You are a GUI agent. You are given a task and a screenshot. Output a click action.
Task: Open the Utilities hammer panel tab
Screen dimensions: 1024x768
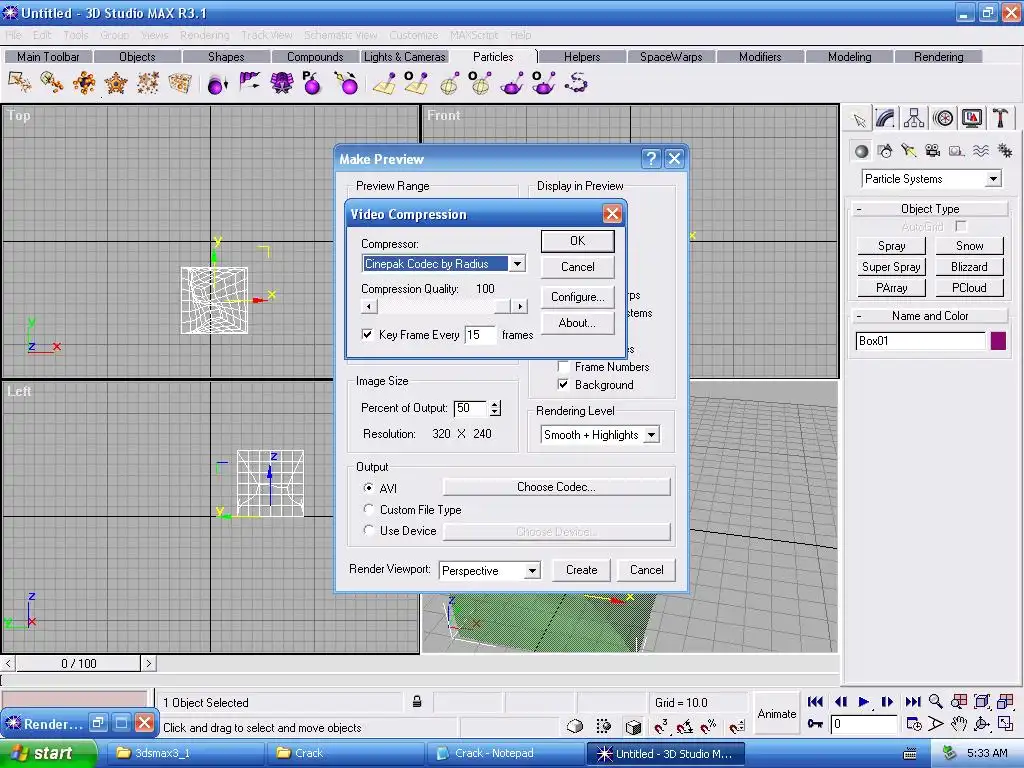pyautogui.click(x=1000, y=118)
